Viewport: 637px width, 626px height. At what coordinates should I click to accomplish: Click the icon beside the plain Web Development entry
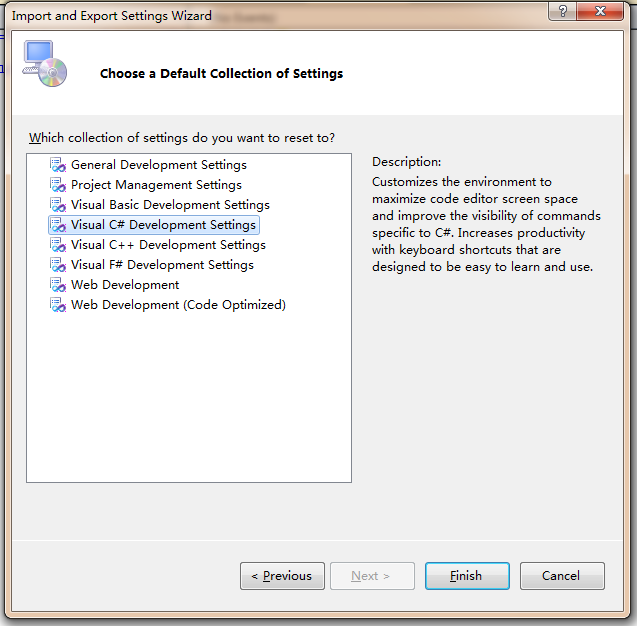(x=58, y=285)
